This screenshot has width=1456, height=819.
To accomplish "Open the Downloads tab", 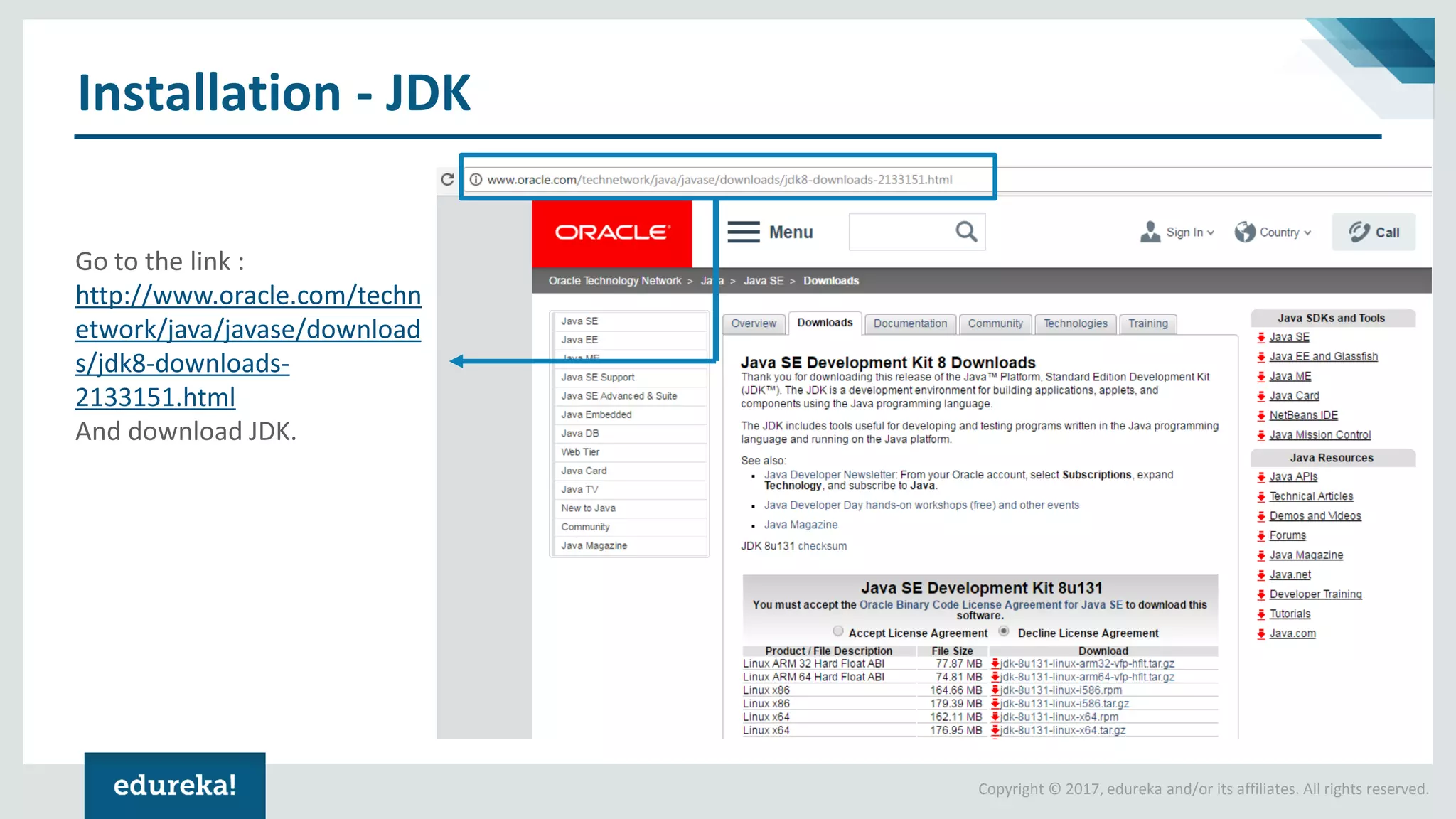I will pyautogui.click(x=825, y=323).
